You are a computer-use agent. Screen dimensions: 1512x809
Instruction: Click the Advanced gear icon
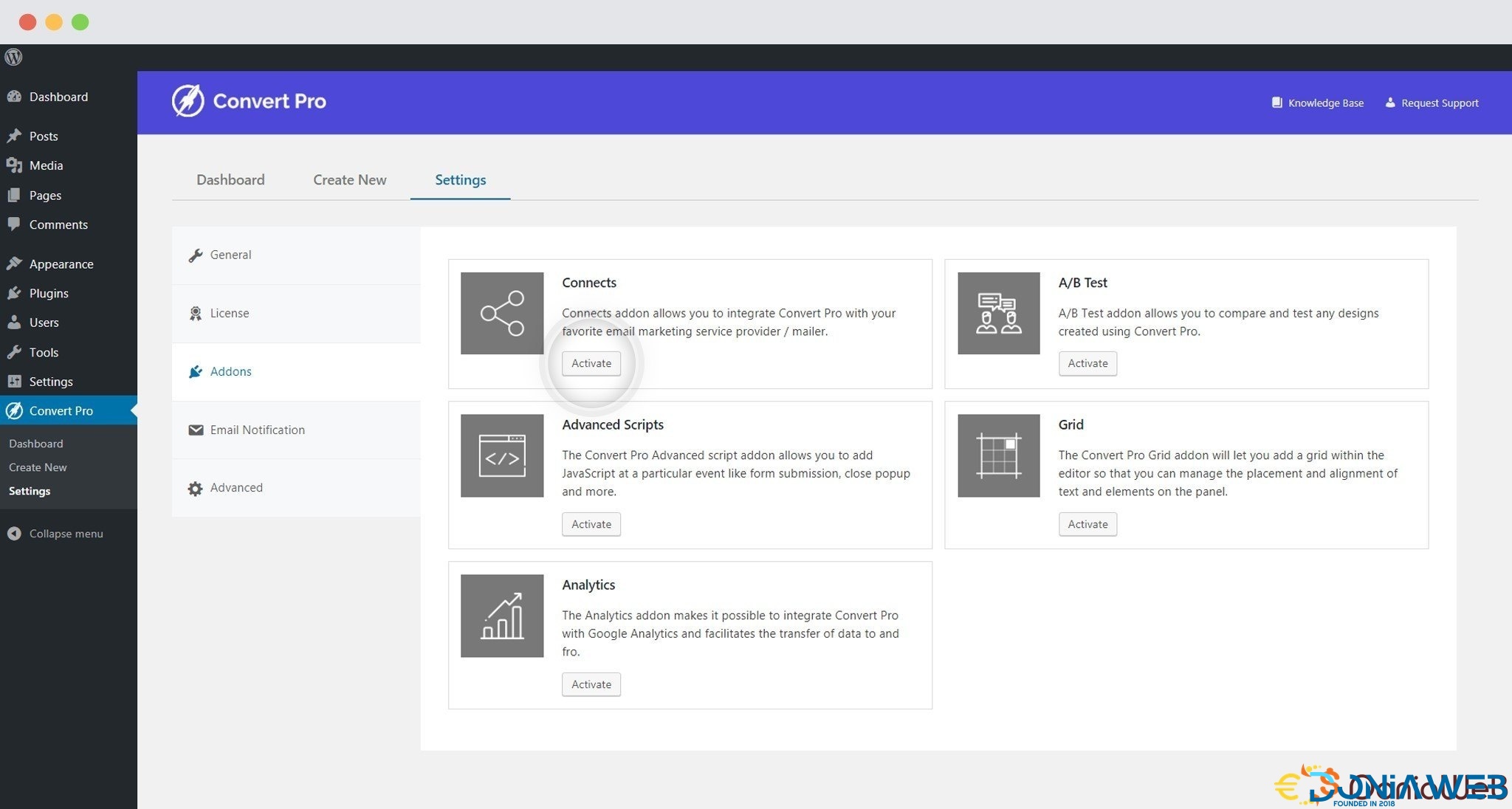click(195, 488)
